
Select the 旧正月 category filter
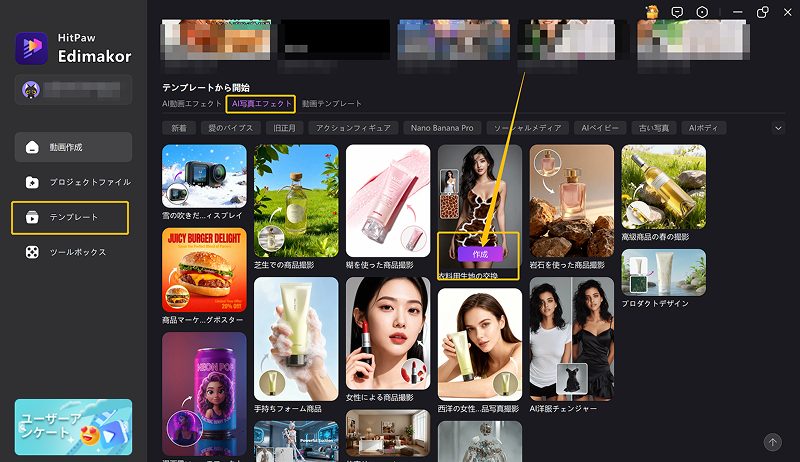click(284, 128)
